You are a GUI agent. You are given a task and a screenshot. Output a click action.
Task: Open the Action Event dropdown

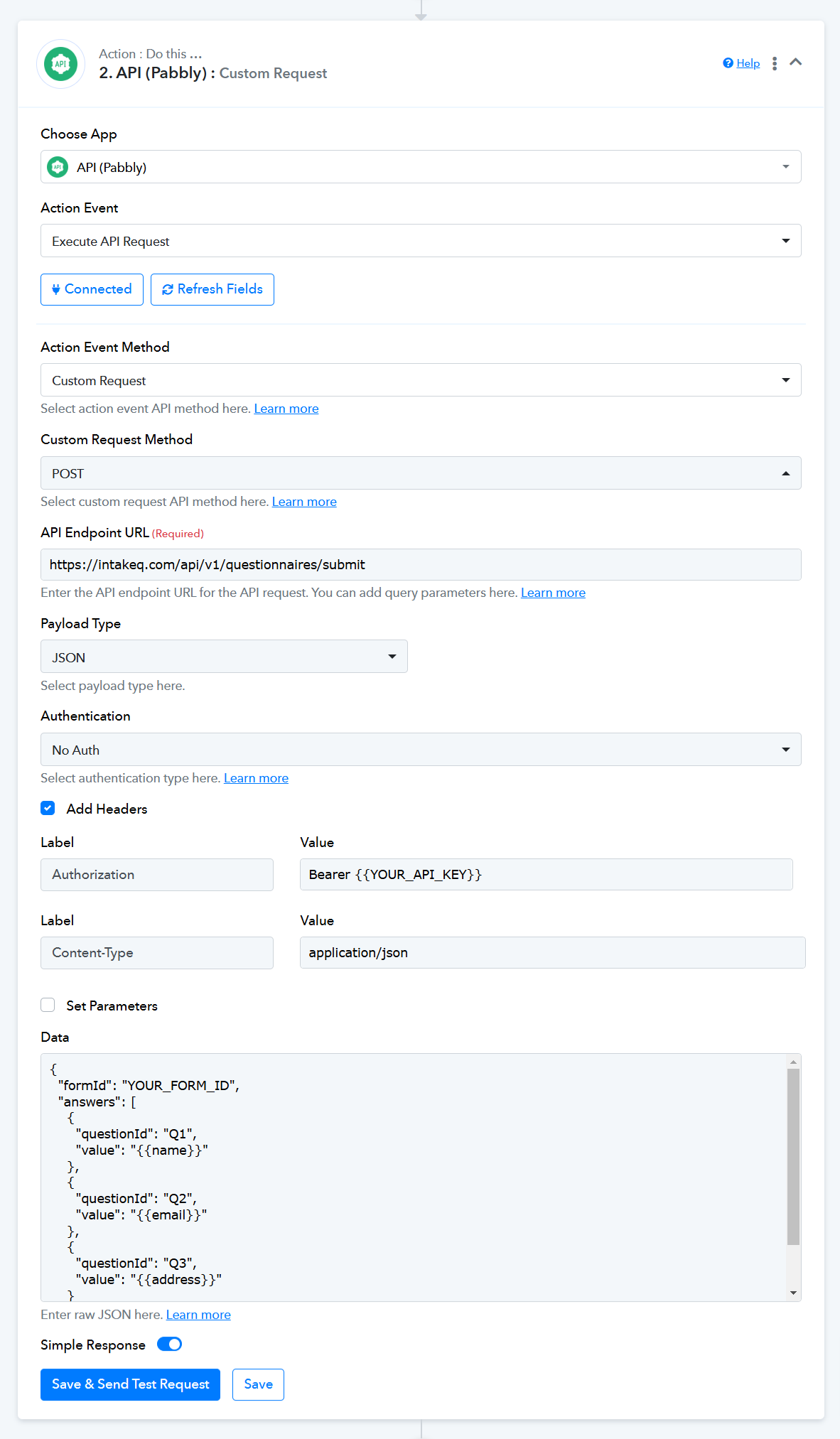point(421,241)
